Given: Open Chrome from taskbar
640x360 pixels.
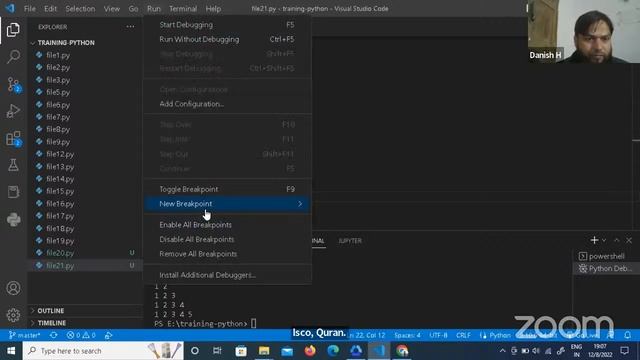Looking at the screenshot, I should tap(402, 351).
